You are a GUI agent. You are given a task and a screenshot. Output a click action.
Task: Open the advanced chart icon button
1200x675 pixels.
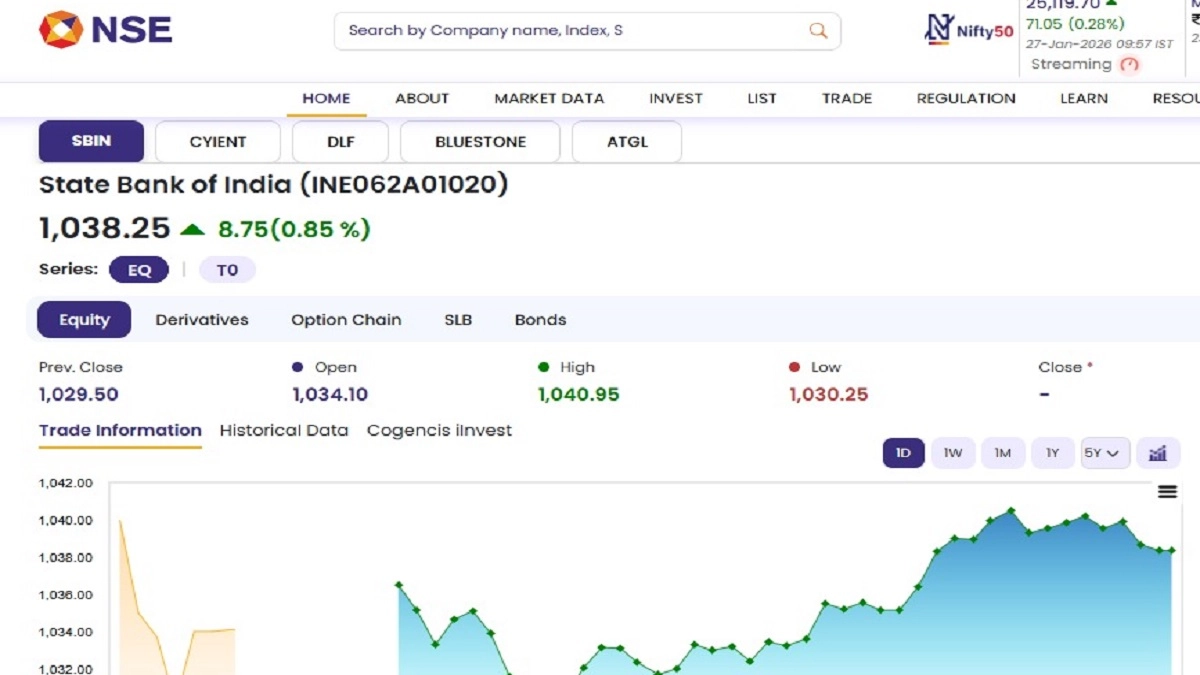click(1158, 453)
